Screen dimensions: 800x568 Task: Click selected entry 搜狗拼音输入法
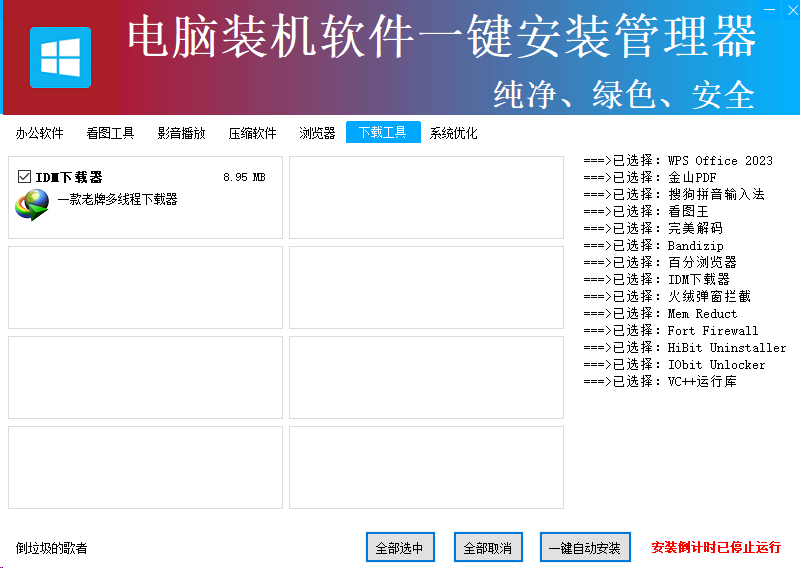tap(674, 194)
